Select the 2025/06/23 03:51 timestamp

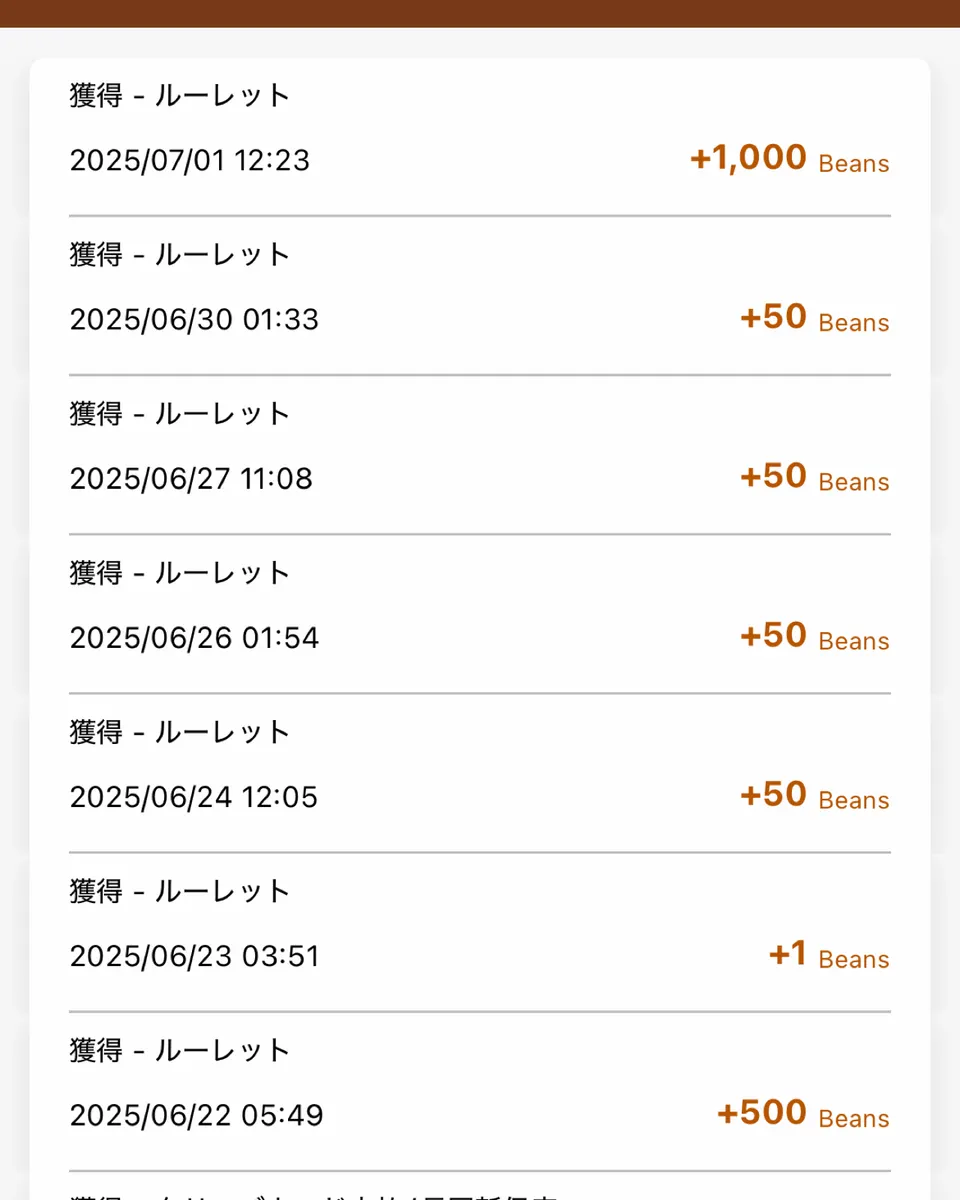[194, 956]
